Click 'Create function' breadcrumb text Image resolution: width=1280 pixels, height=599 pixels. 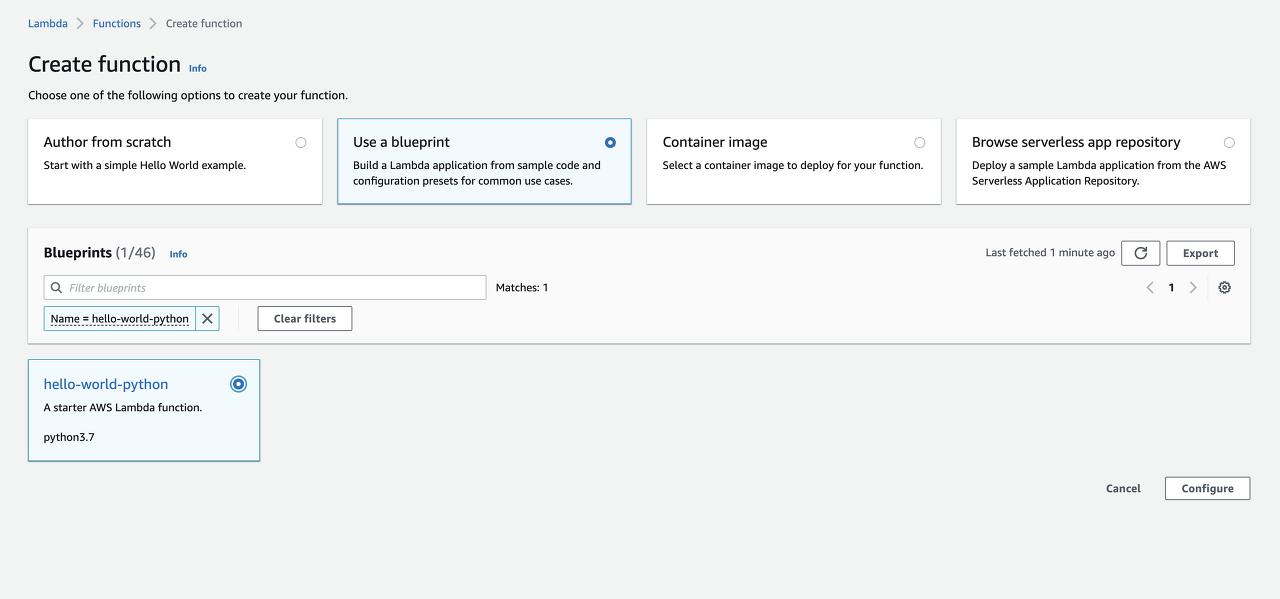204,23
